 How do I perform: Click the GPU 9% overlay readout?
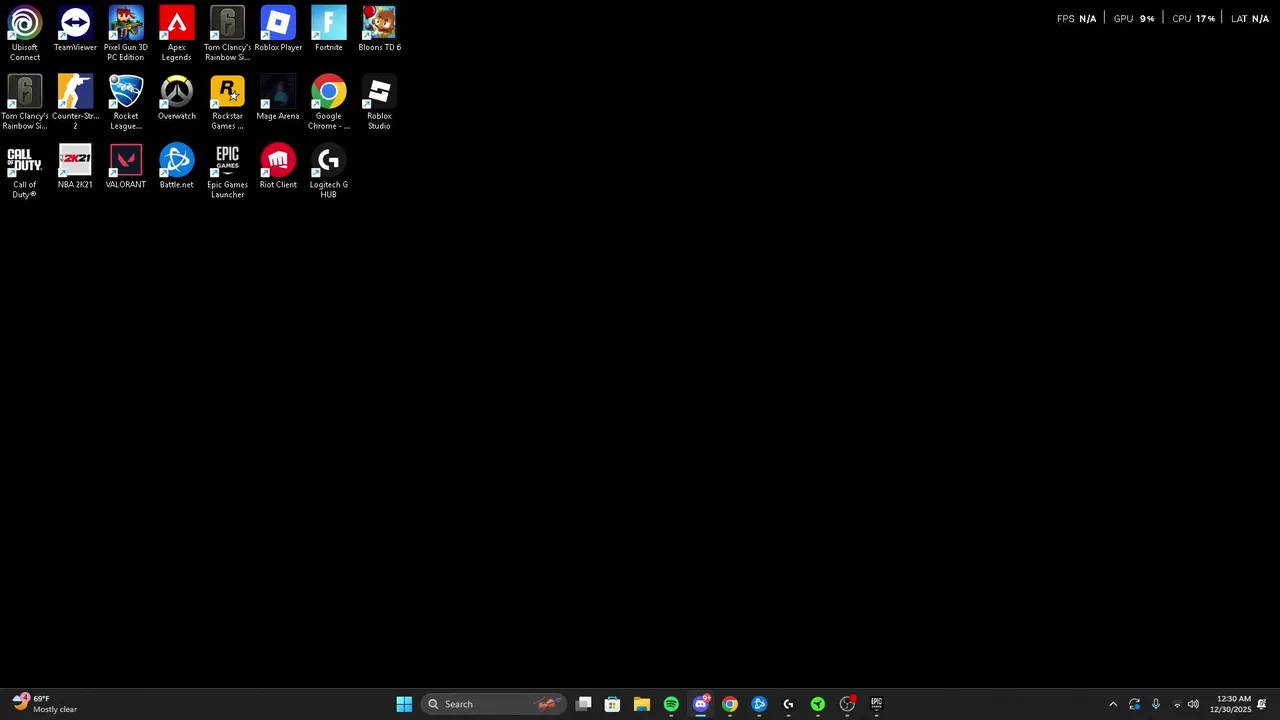click(x=1134, y=19)
